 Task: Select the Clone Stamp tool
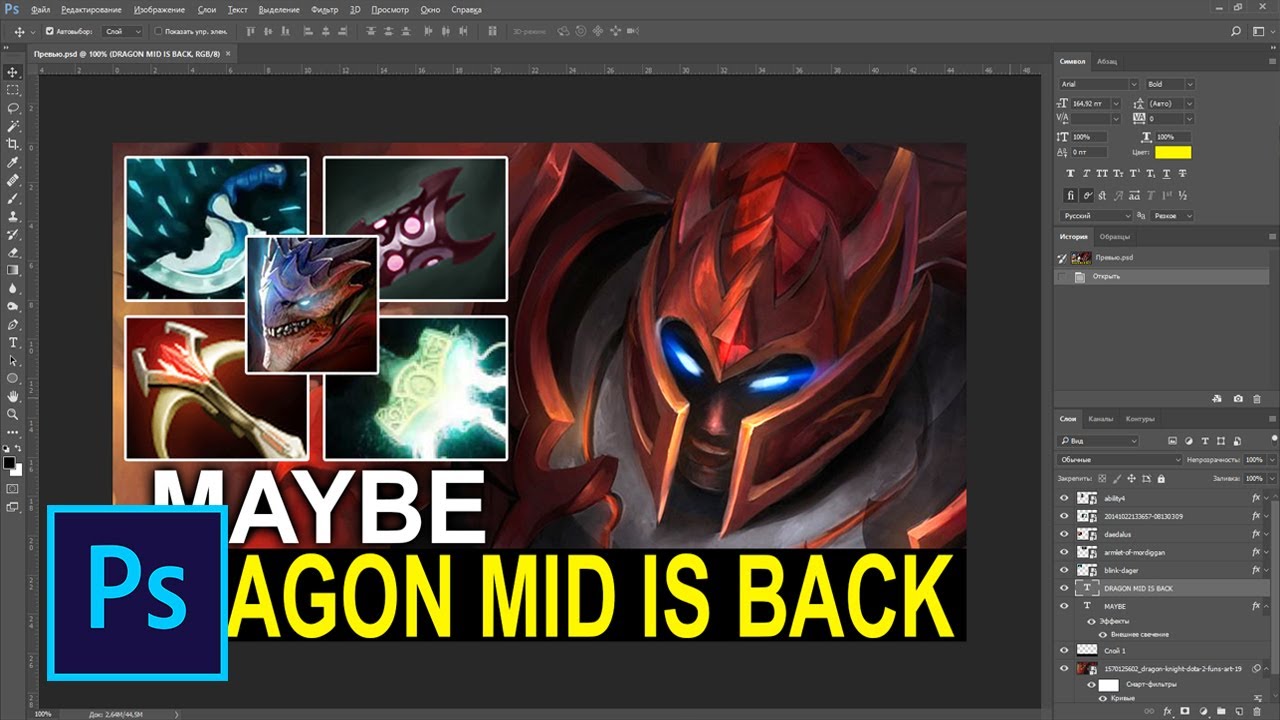(13, 216)
